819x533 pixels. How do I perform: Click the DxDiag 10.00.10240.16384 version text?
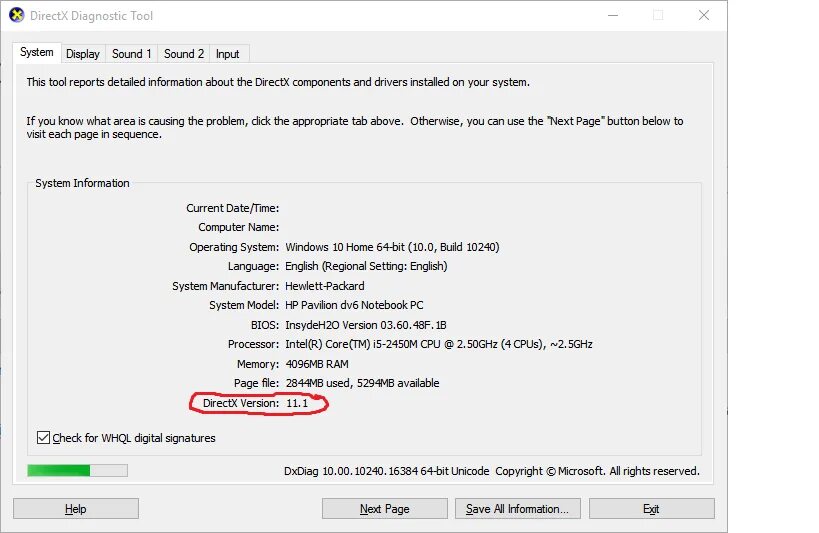coord(387,471)
